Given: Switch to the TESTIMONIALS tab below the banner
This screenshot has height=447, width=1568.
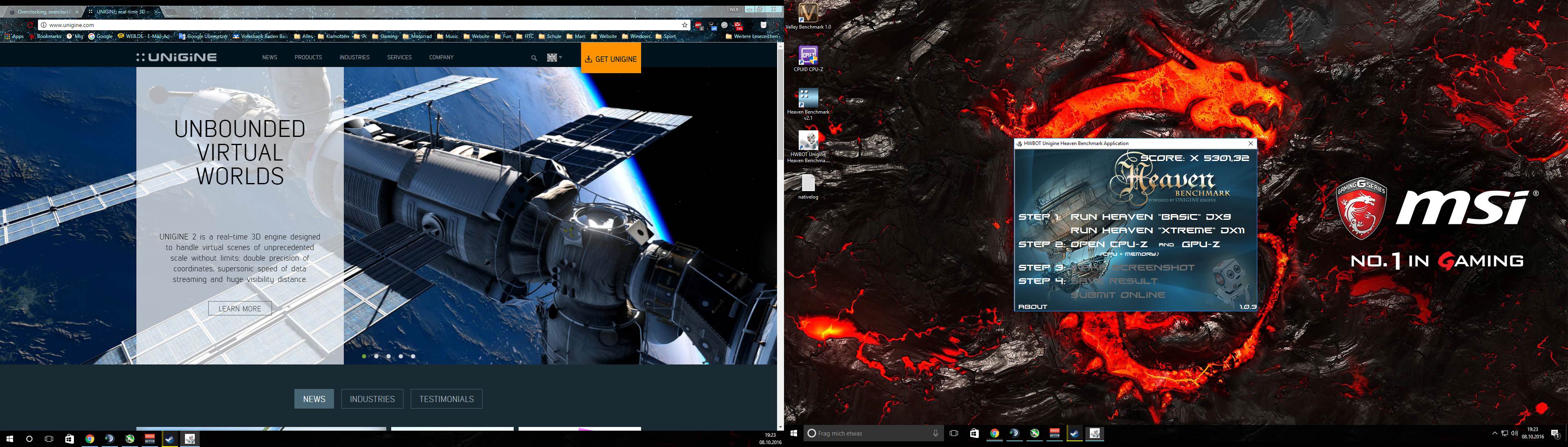Looking at the screenshot, I should [x=446, y=399].
